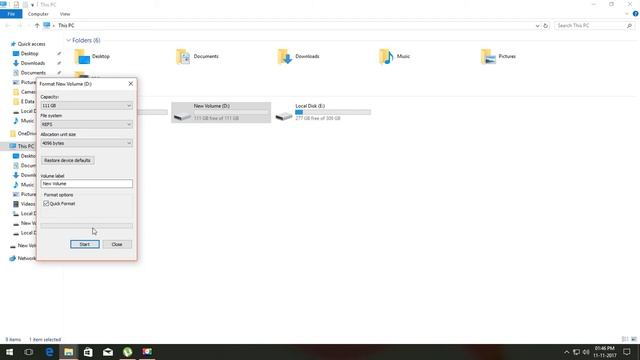This screenshot has height=360, width=640.
Task: Click the Close button in Format dialog
Action: pos(117,244)
